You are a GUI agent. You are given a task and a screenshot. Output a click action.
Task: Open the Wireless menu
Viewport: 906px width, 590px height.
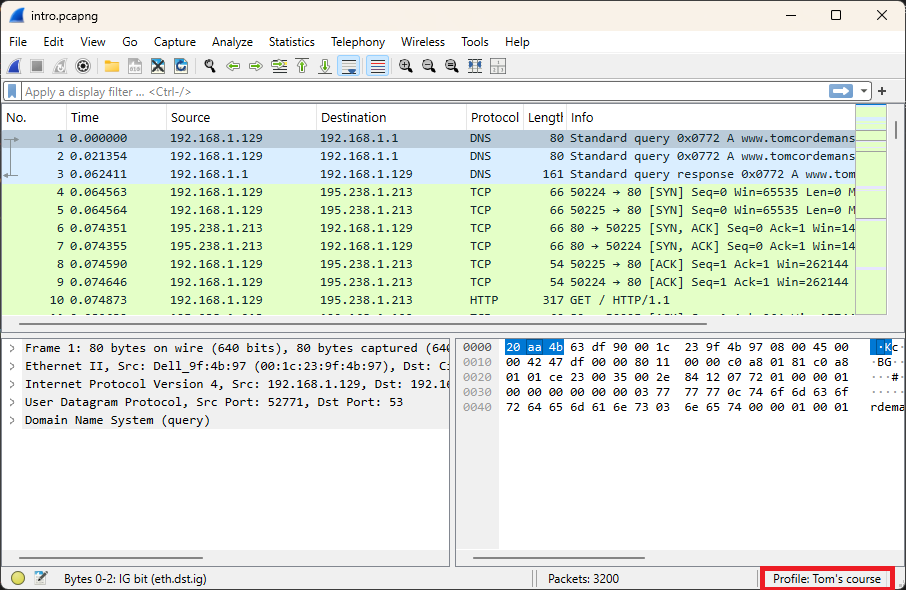pos(423,42)
